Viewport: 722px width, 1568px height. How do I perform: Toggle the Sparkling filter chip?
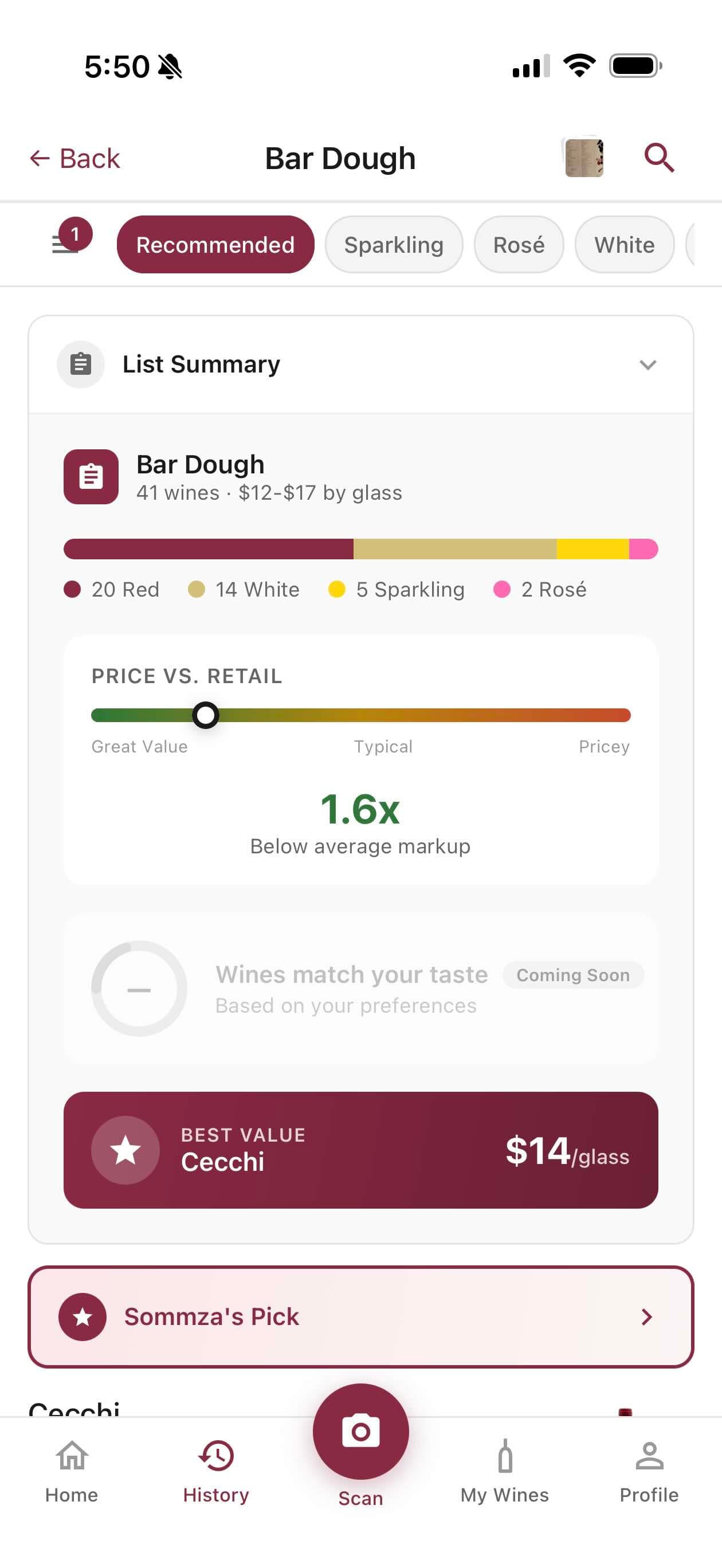click(394, 245)
